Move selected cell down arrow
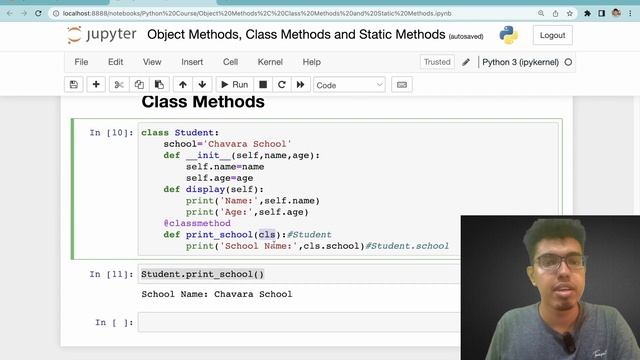 coord(202,84)
